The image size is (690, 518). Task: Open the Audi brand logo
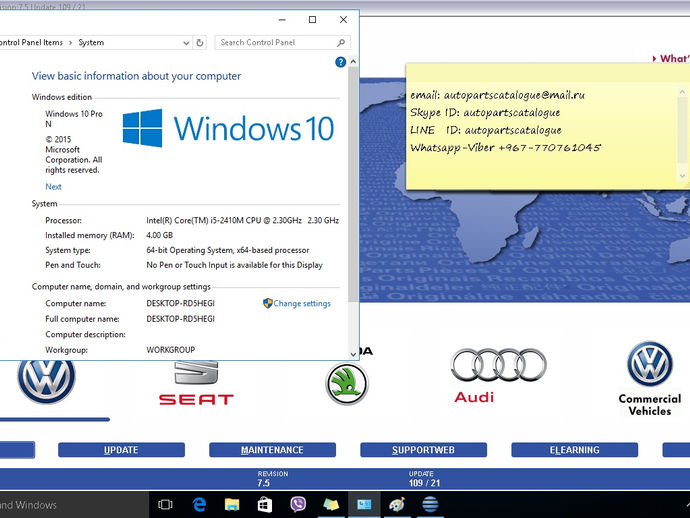pyautogui.click(x=499, y=375)
